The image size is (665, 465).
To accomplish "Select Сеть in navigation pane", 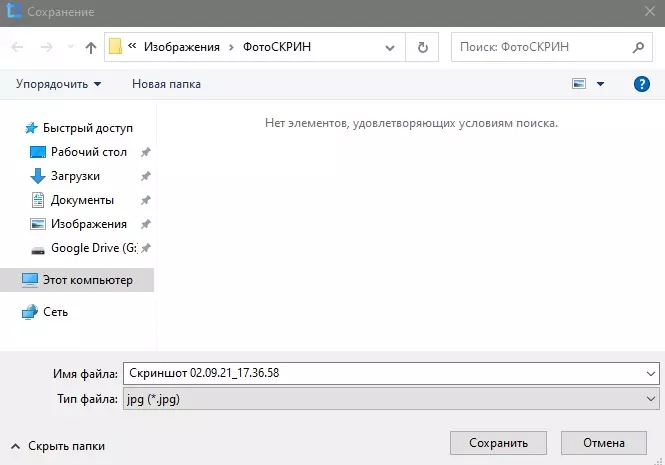I will click(45, 312).
